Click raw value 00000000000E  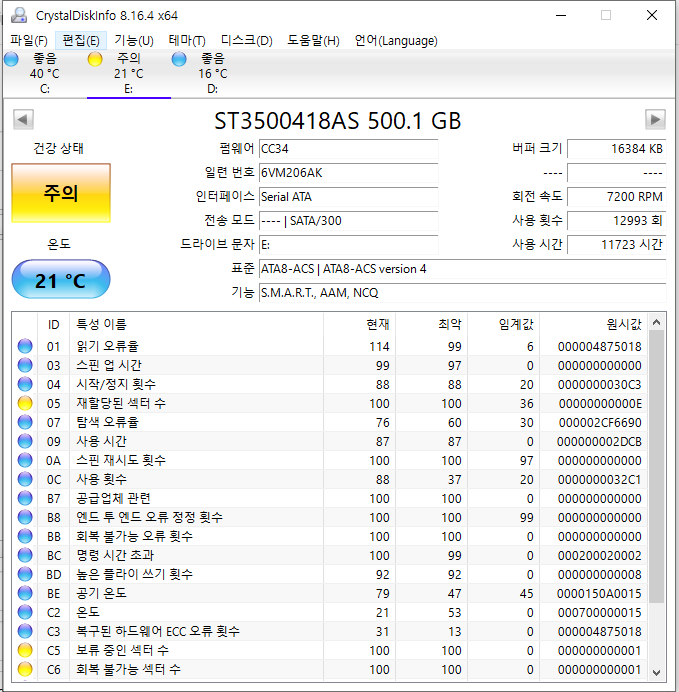tap(600, 403)
